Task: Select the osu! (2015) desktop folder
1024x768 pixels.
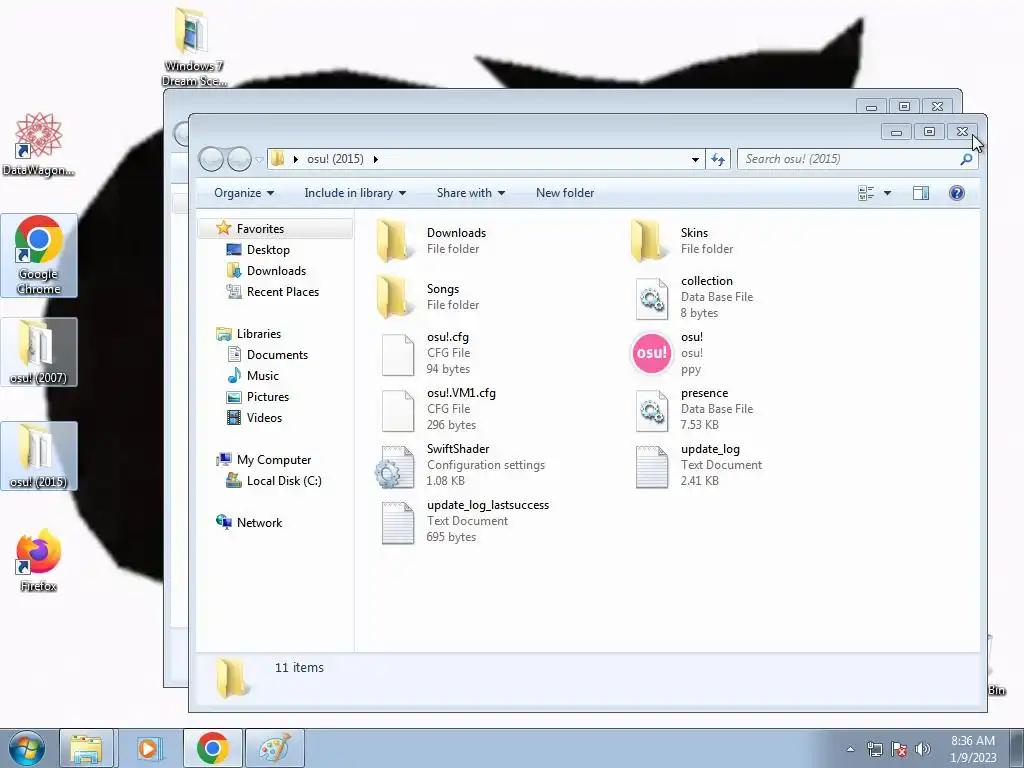Action: click(x=39, y=456)
